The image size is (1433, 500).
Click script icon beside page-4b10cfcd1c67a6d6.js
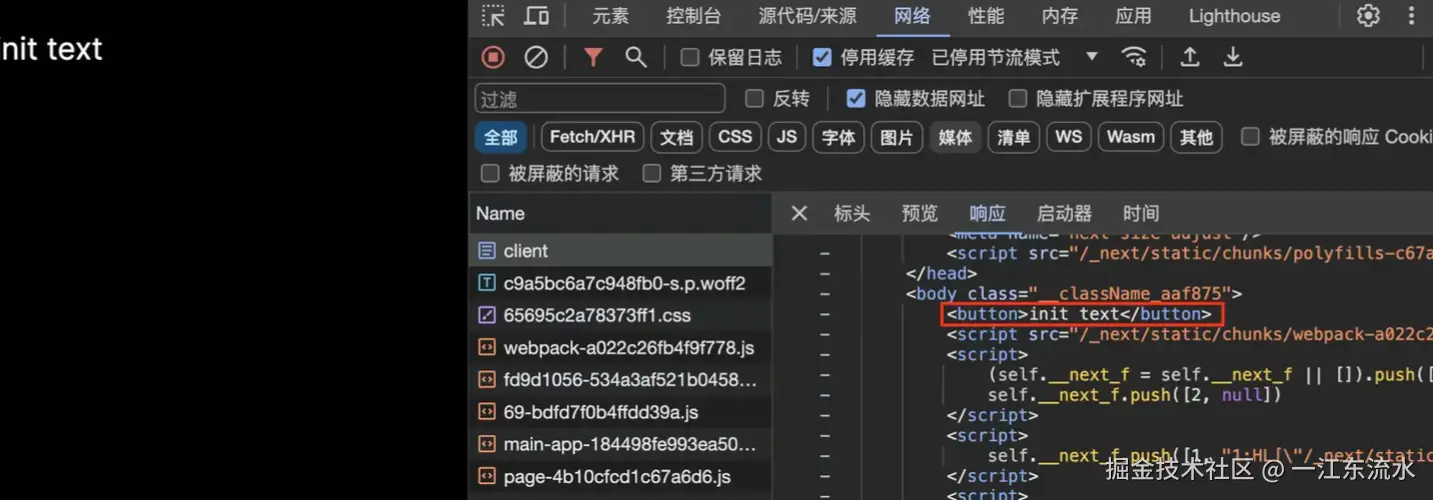(x=487, y=477)
